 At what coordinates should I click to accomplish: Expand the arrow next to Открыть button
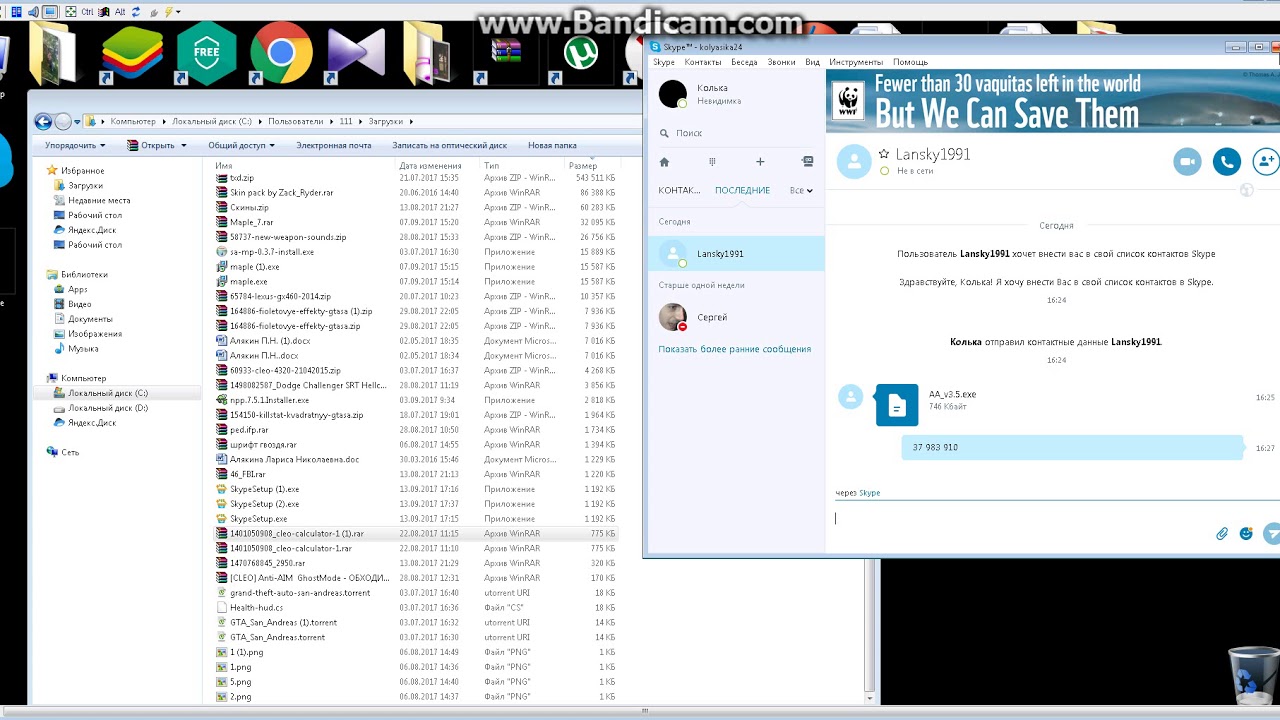pyautogui.click(x=183, y=146)
